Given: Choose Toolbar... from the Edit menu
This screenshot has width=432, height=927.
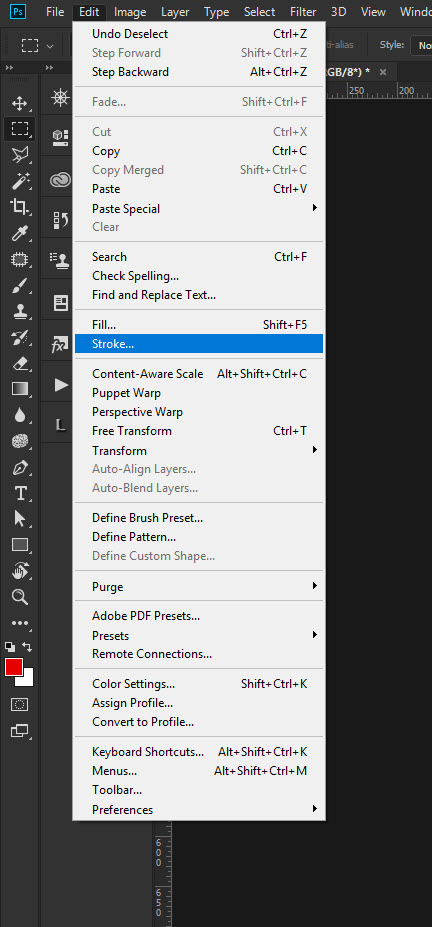Looking at the screenshot, I should click(x=199, y=790).
